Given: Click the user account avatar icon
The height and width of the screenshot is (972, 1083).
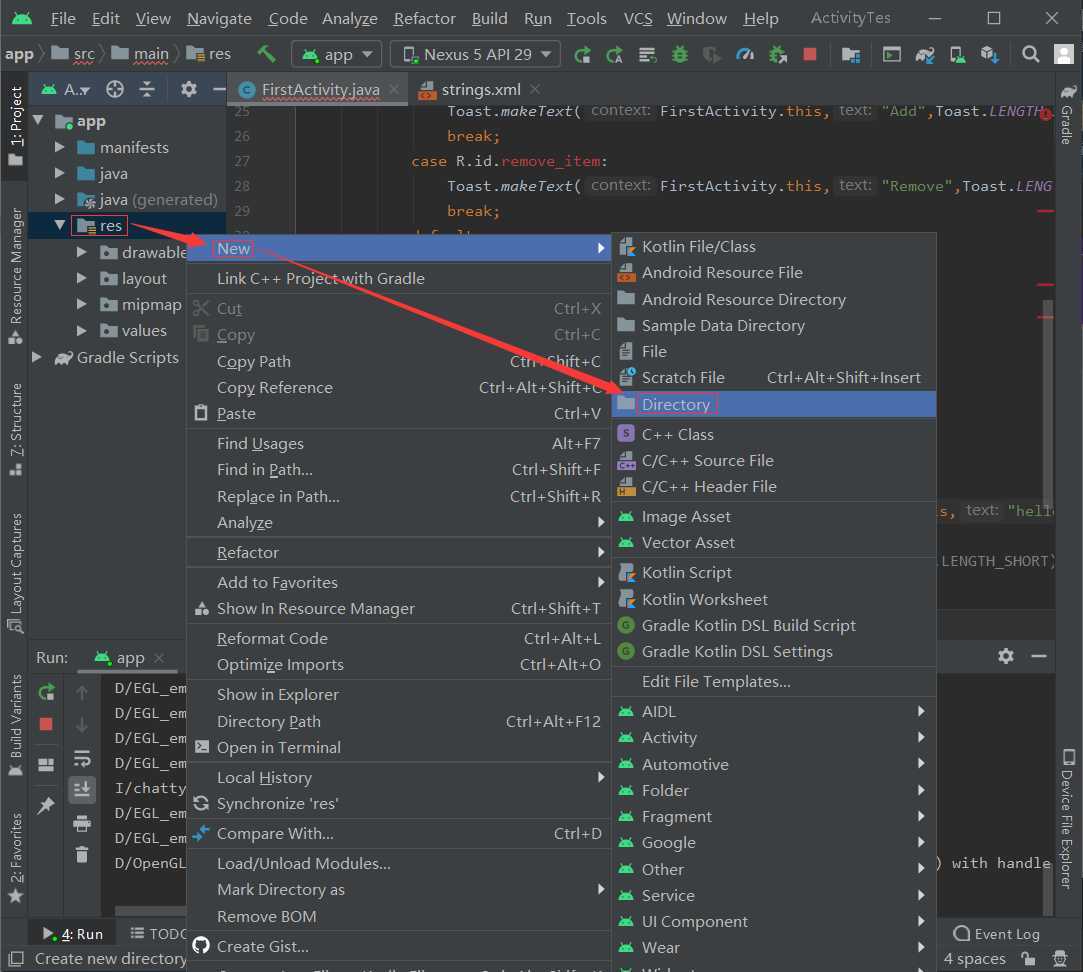Looking at the screenshot, I should coord(1064,54).
